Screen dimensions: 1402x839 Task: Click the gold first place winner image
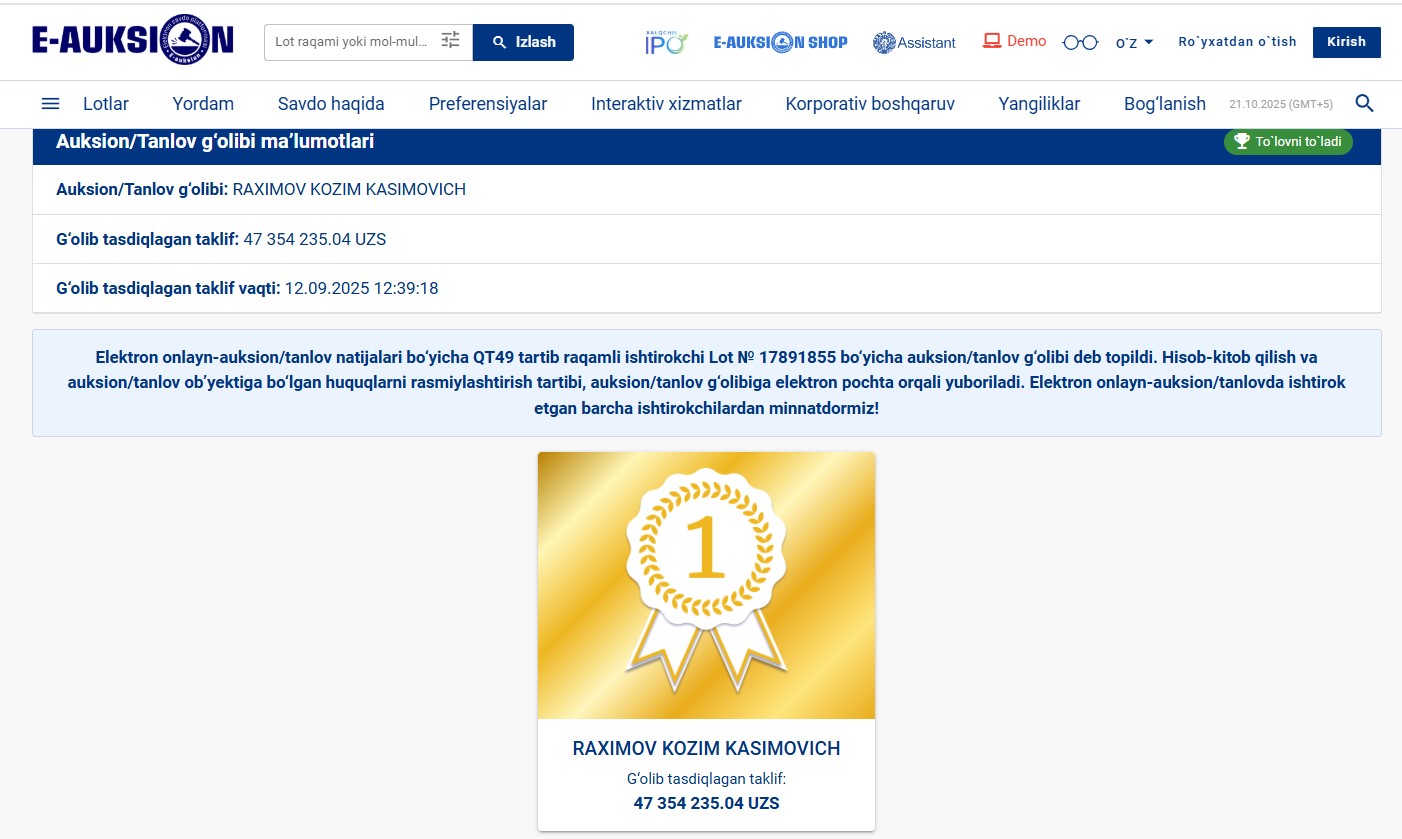click(706, 585)
